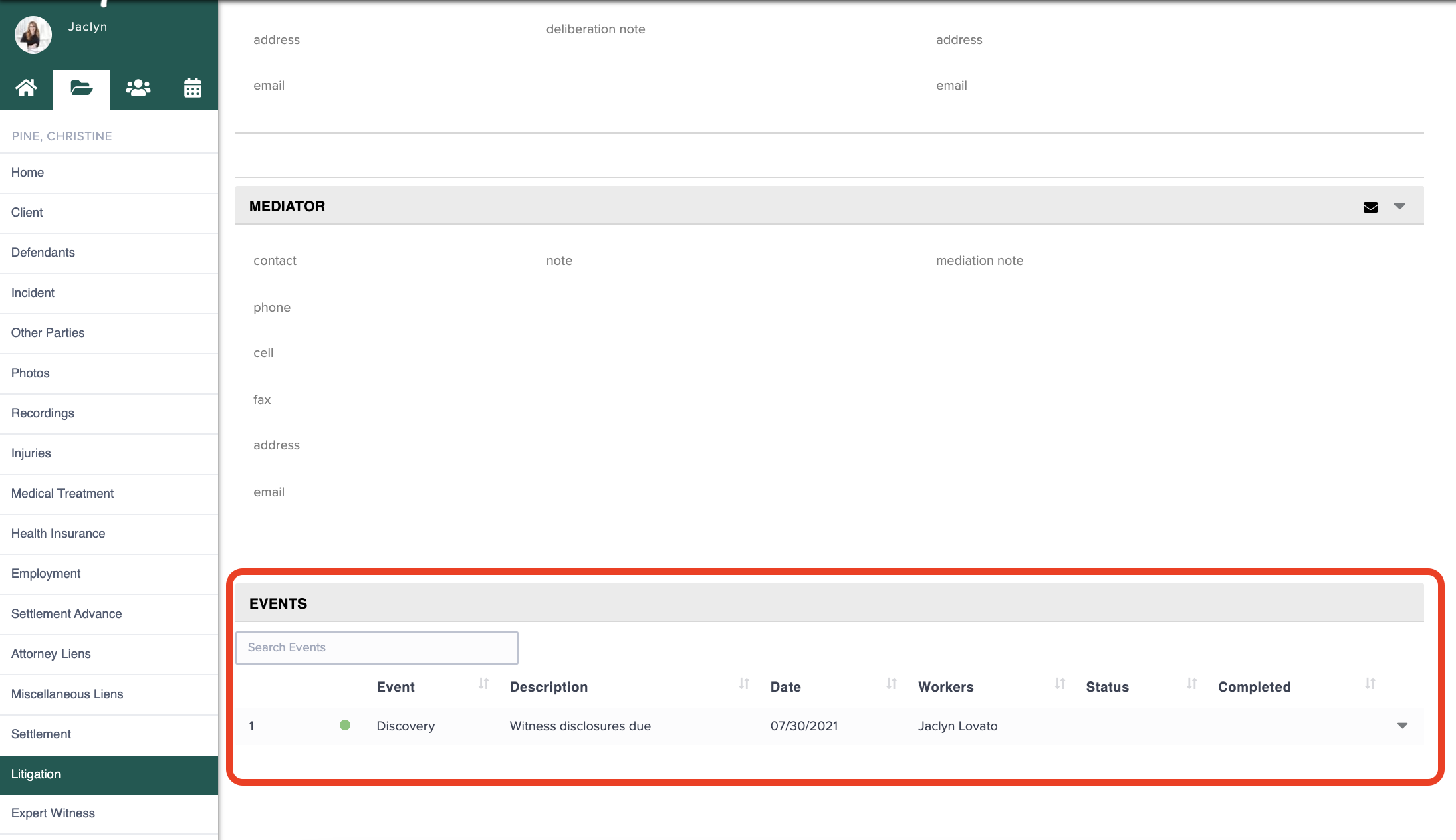The image size is (1456, 840).
Task: Sort events by Event column arrows
Action: (x=484, y=684)
